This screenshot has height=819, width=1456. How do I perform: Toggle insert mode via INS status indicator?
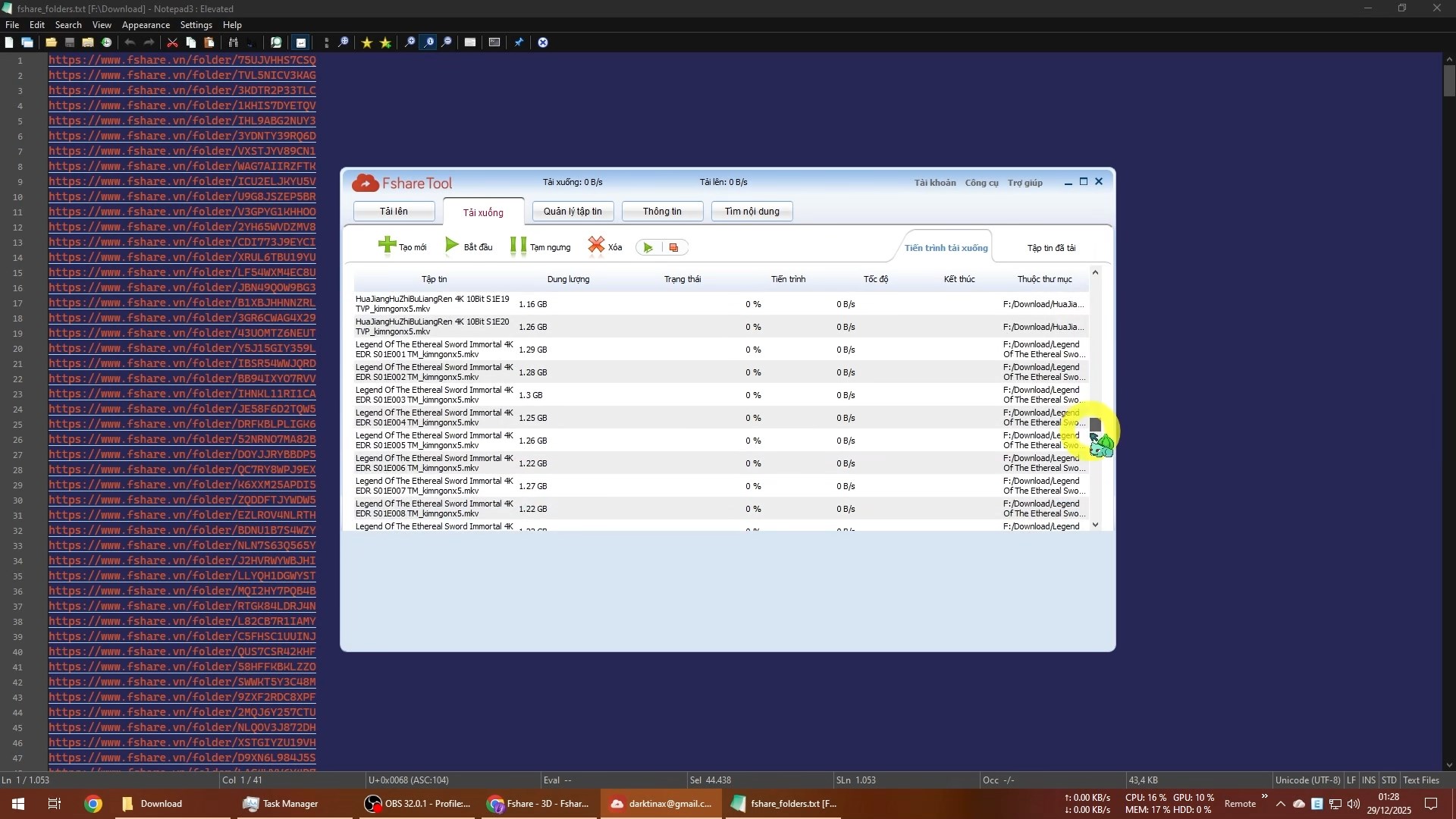click(1370, 780)
